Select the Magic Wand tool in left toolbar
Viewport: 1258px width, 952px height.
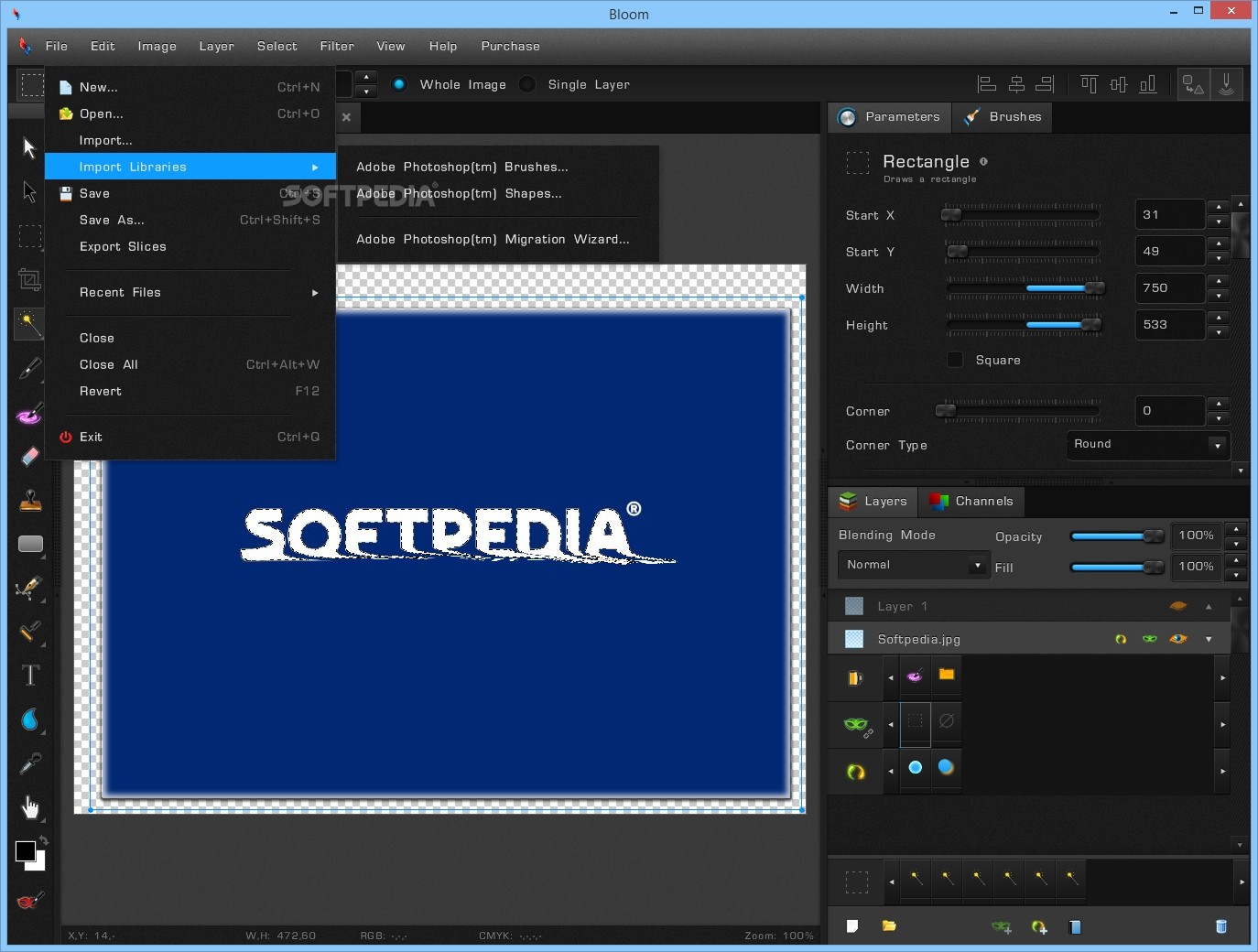pos(29,323)
